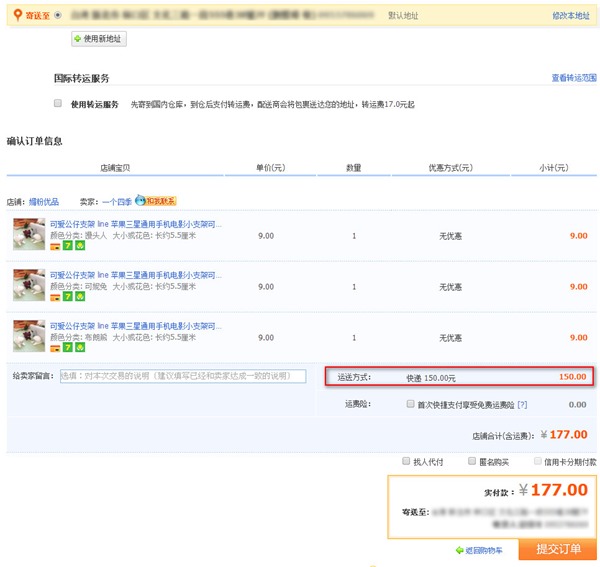Click 7-day return icon under 可妮兔 item
This screenshot has width=600, height=567.
tap(68, 297)
